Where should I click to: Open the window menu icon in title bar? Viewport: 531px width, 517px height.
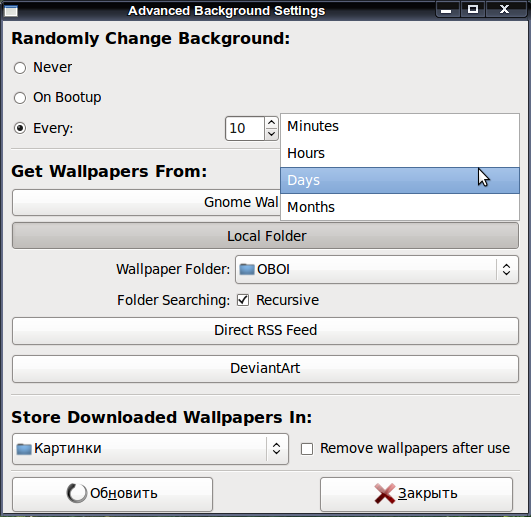tap(11, 10)
